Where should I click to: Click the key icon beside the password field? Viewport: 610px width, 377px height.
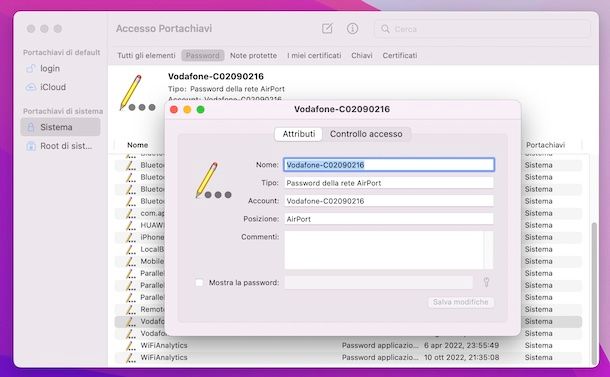(x=486, y=282)
